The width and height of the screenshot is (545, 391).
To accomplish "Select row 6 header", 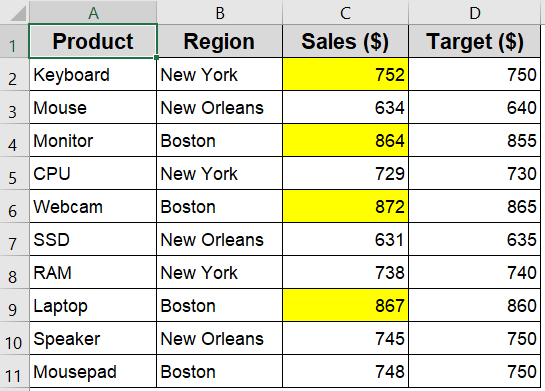I will tap(14, 206).
